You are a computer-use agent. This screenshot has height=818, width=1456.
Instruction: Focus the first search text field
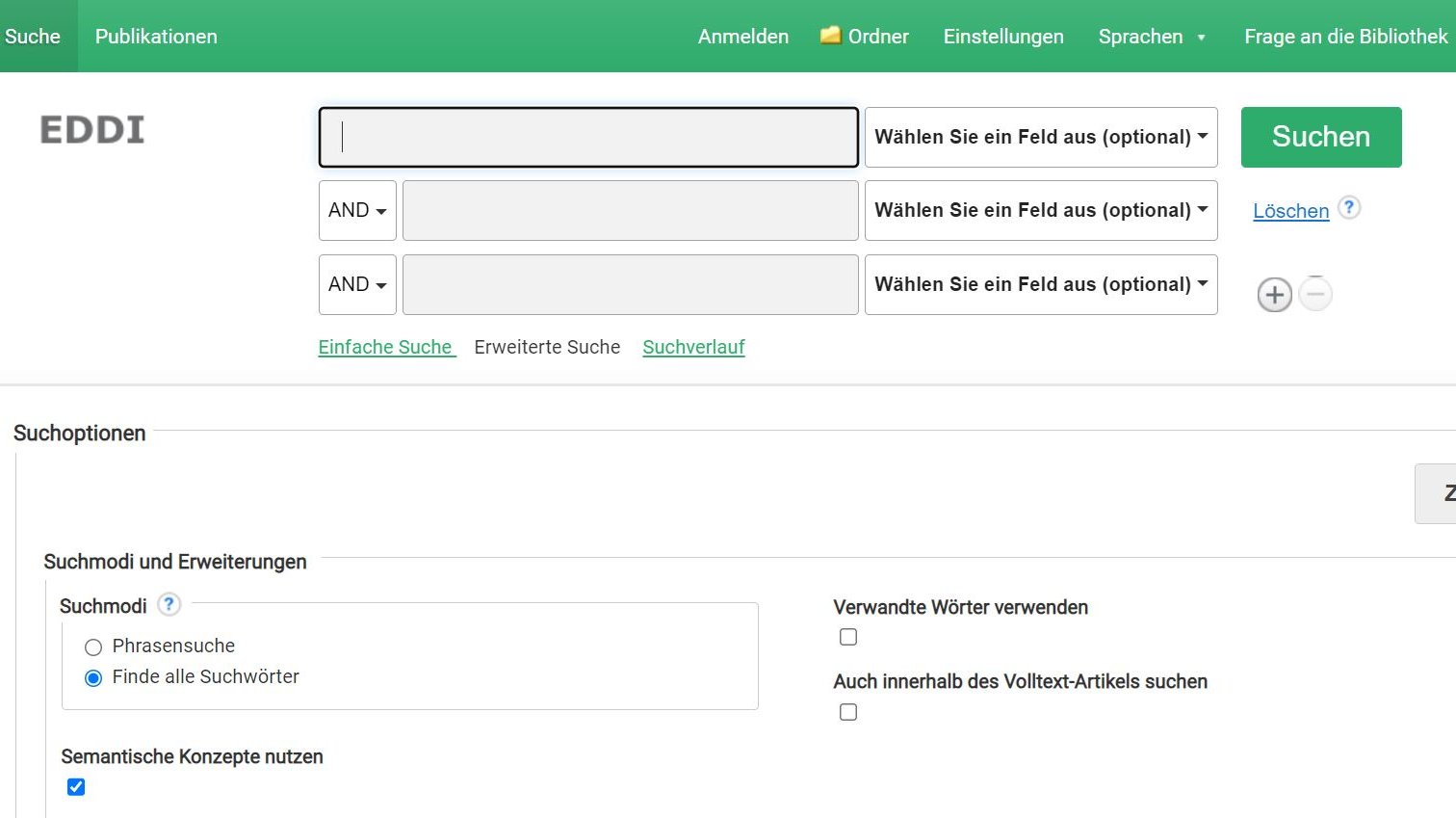coord(588,137)
